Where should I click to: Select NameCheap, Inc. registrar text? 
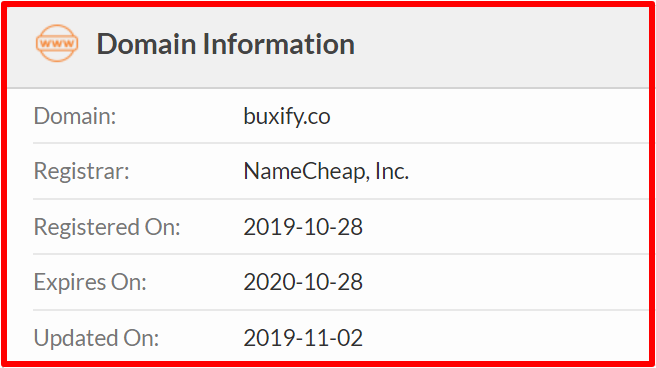pos(326,171)
